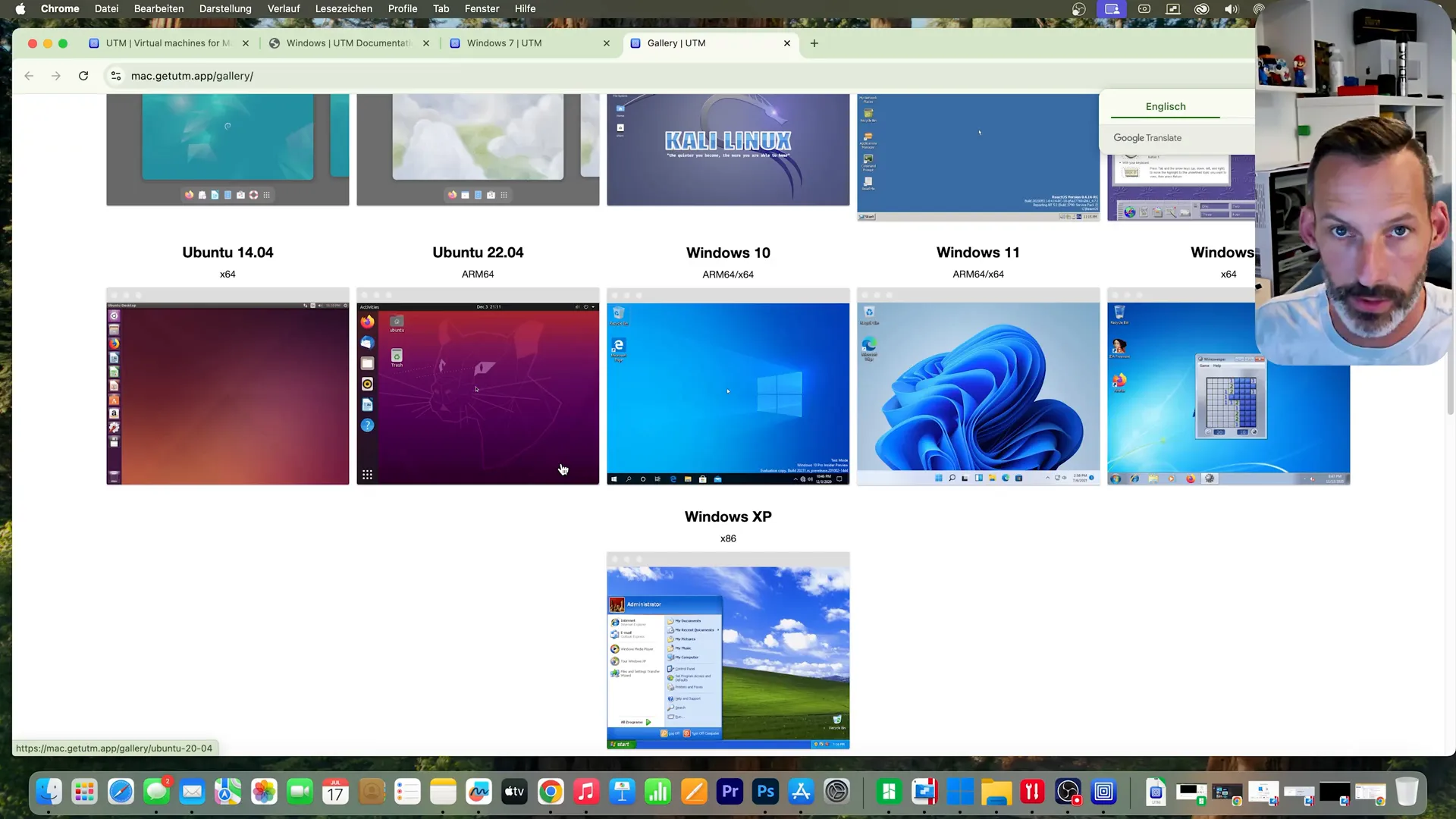Open a new browser tab

[814, 43]
